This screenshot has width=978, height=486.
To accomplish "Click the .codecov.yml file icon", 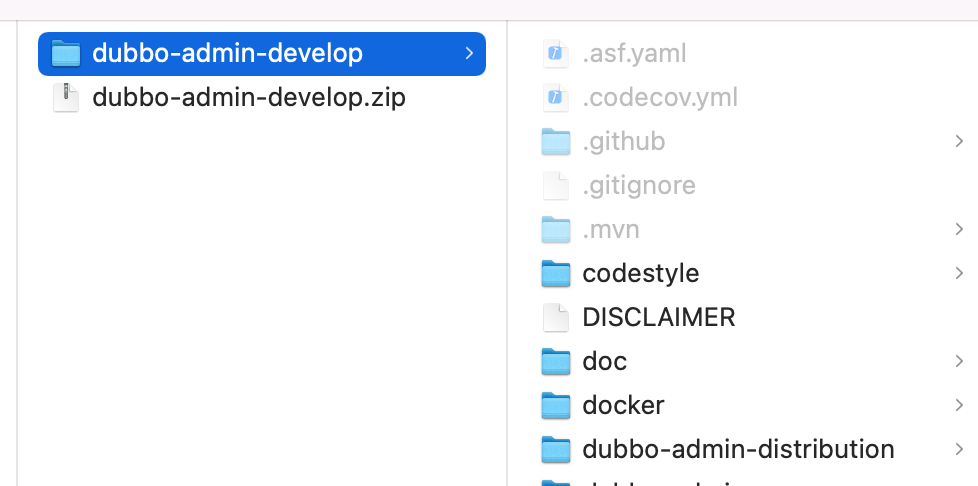I will coord(555,98).
